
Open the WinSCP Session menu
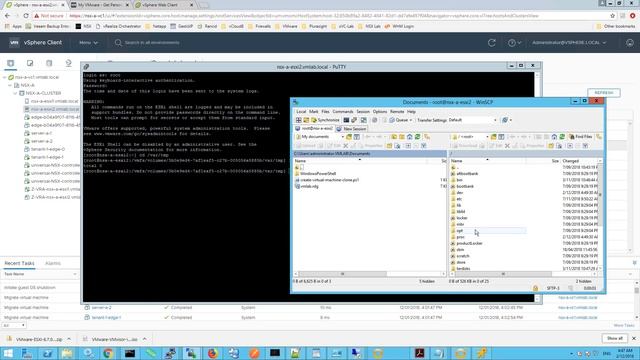363,111
